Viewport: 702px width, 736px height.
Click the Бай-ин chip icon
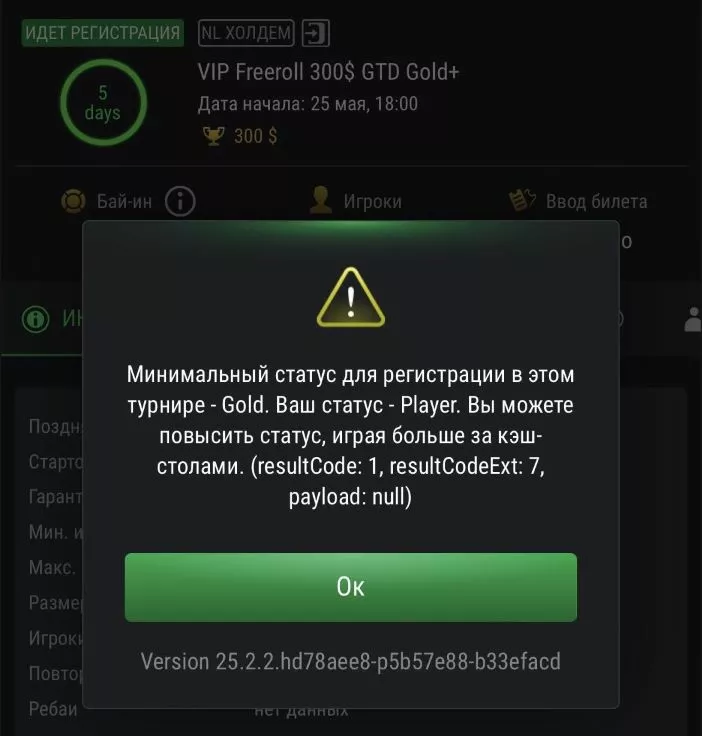tap(73, 201)
